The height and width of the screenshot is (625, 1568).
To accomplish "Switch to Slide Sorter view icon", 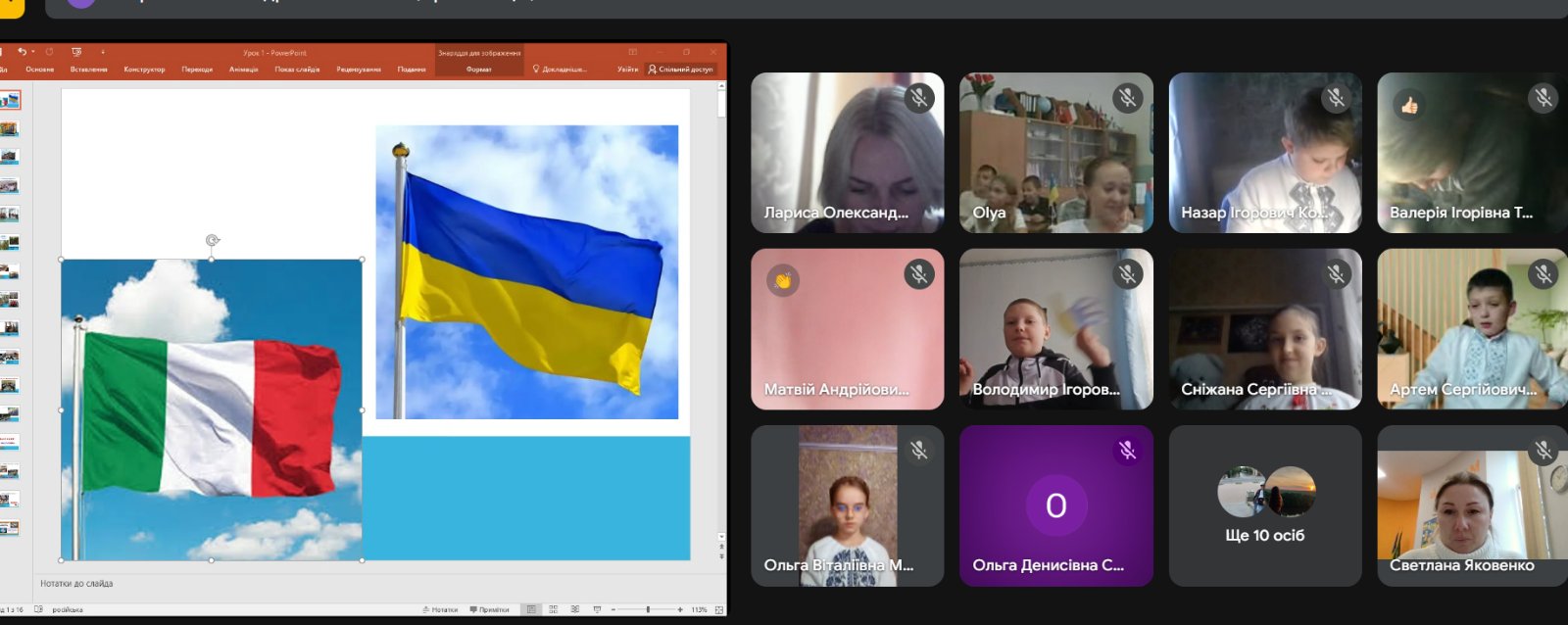I will point(553,609).
